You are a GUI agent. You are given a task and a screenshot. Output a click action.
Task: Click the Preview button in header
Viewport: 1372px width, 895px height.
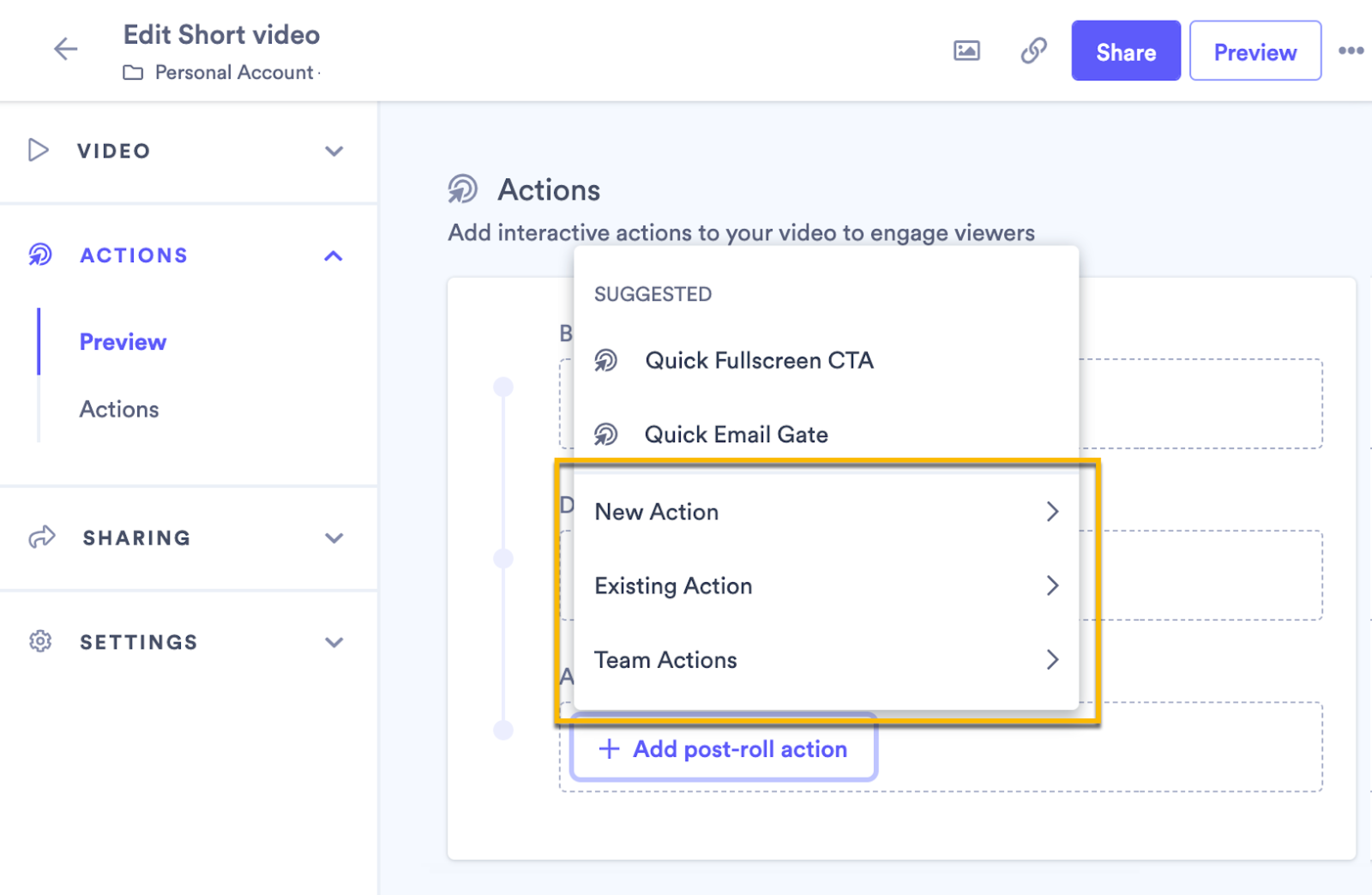click(x=1255, y=51)
